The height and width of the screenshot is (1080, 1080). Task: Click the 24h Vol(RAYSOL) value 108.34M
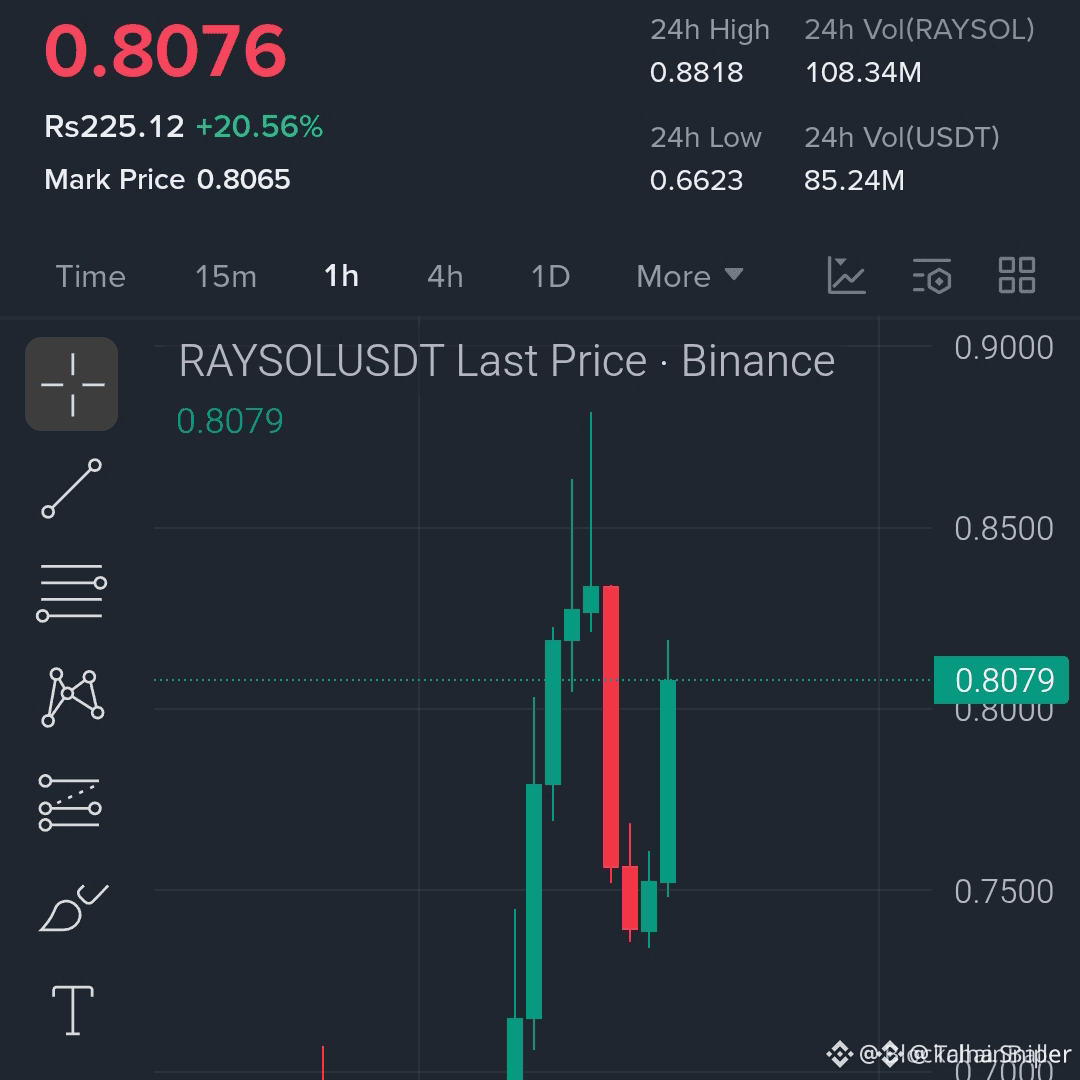tap(863, 72)
